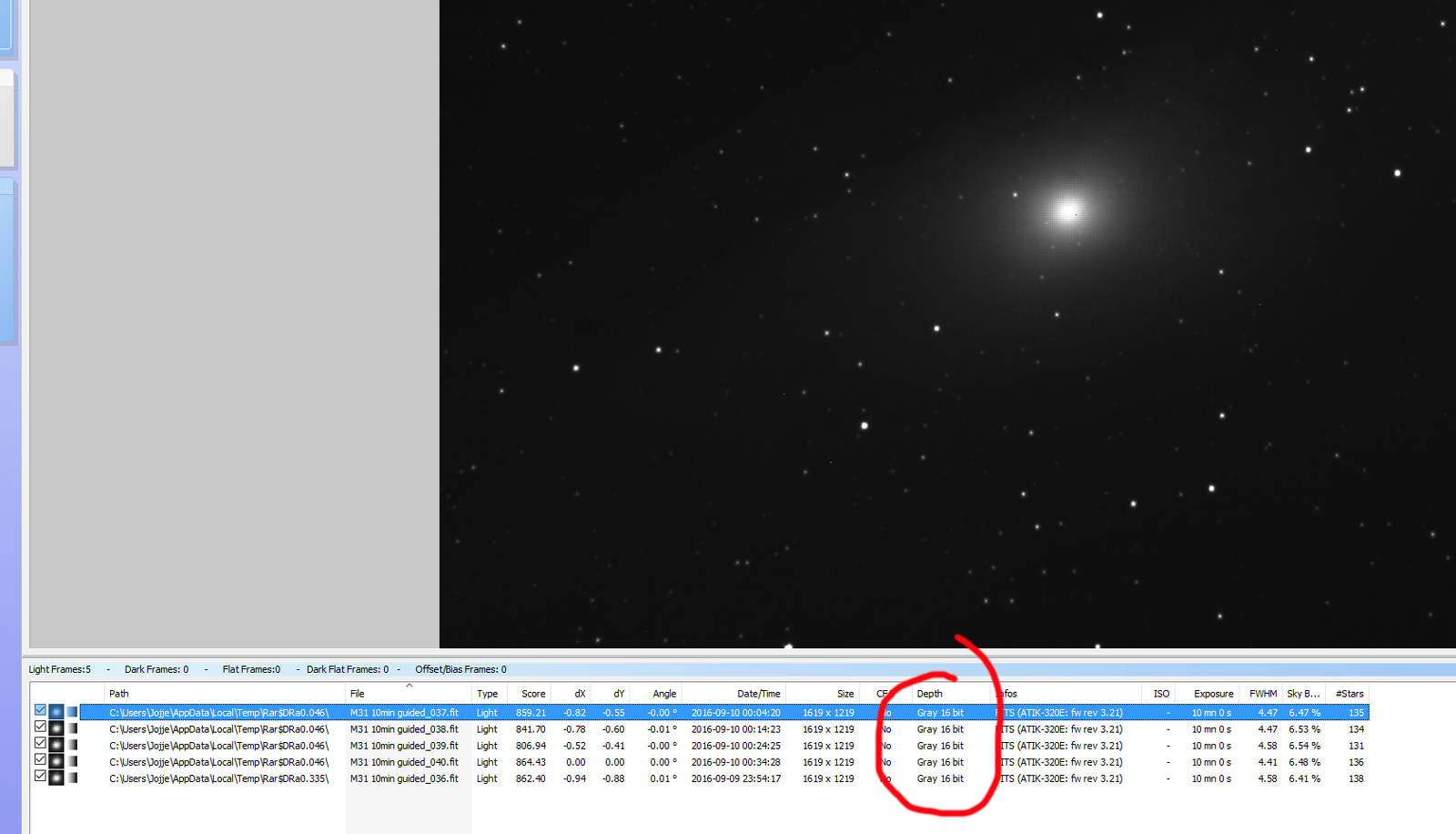Click the light frame icon for guided_039.fit
The image size is (1456, 834).
point(56,745)
